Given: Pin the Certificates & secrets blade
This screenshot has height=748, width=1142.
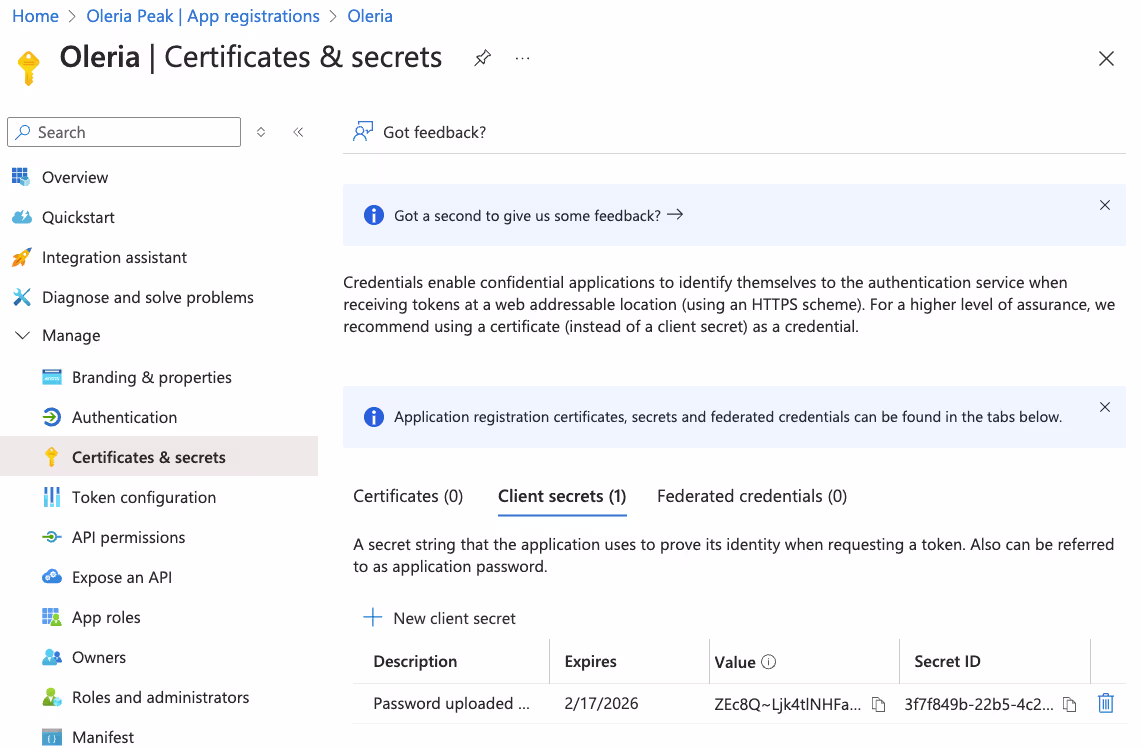Looking at the screenshot, I should pos(482,58).
